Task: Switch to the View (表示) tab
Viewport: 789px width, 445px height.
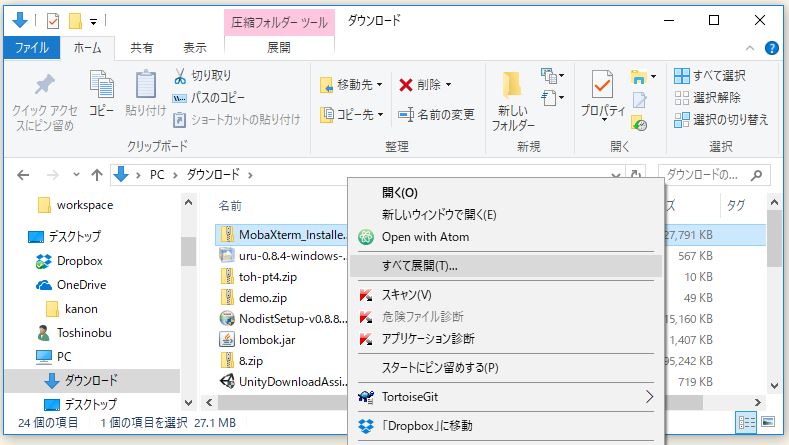Action: (x=195, y=48)
